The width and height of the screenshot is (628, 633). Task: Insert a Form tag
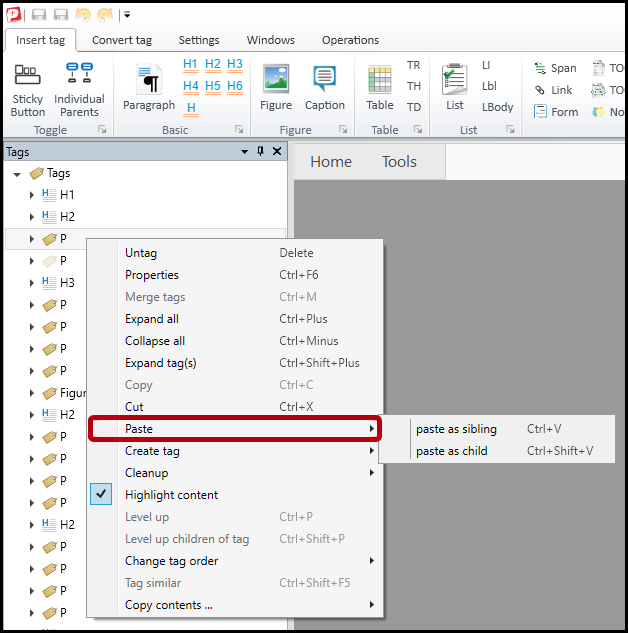pyautogui.click(x=556, y=112)
